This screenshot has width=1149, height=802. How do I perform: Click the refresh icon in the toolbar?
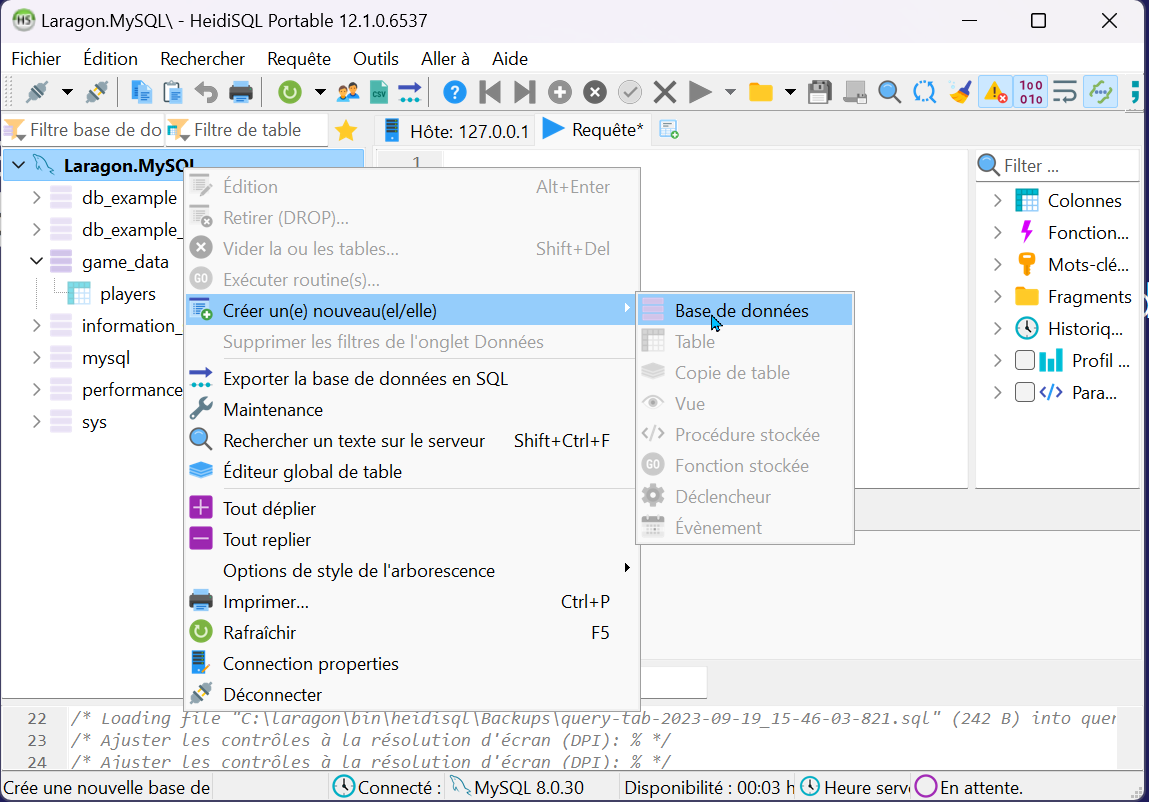coord(290,92)
